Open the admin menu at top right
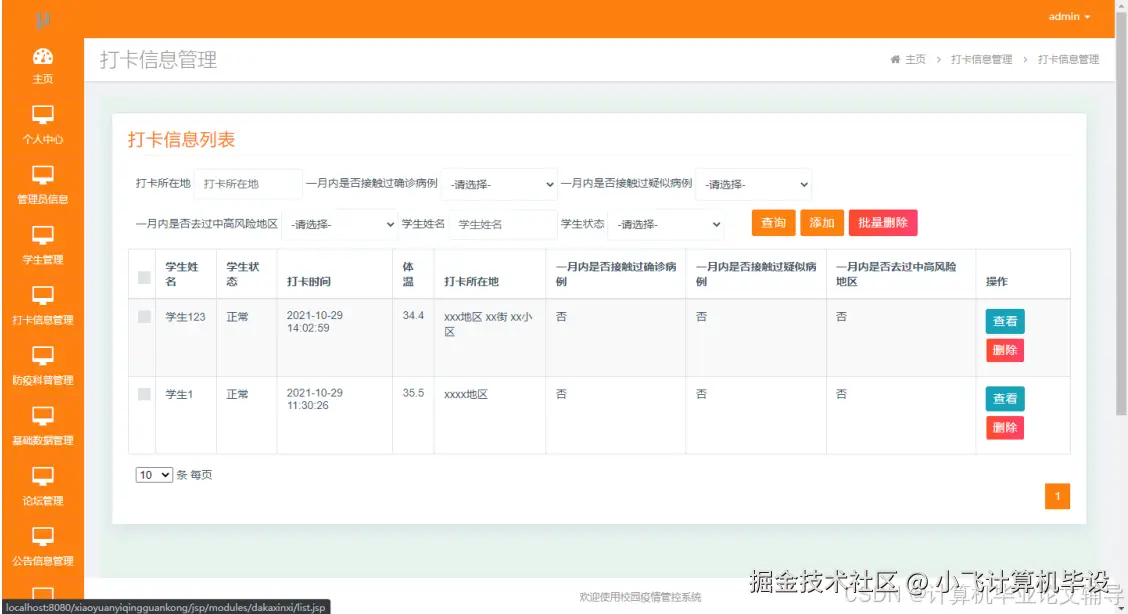The height and width of the screenshot is (614, 1128). click(1068, 16)
